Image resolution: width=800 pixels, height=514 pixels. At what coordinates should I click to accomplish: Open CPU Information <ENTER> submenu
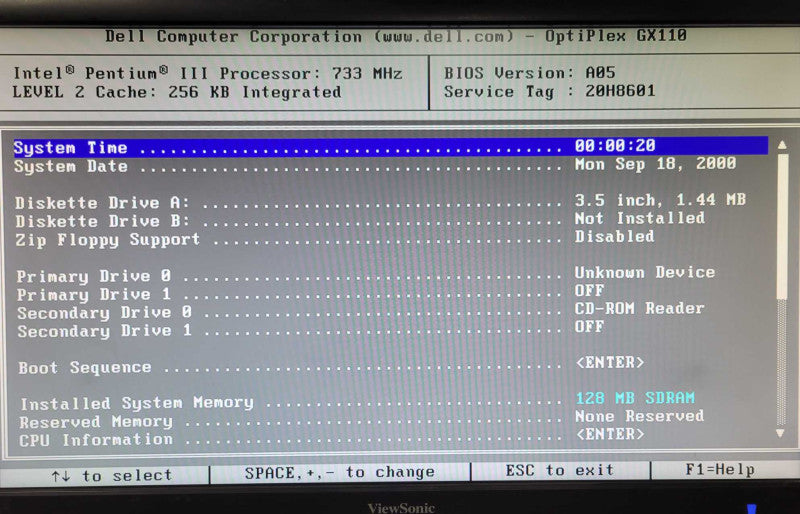click(610, 434)
